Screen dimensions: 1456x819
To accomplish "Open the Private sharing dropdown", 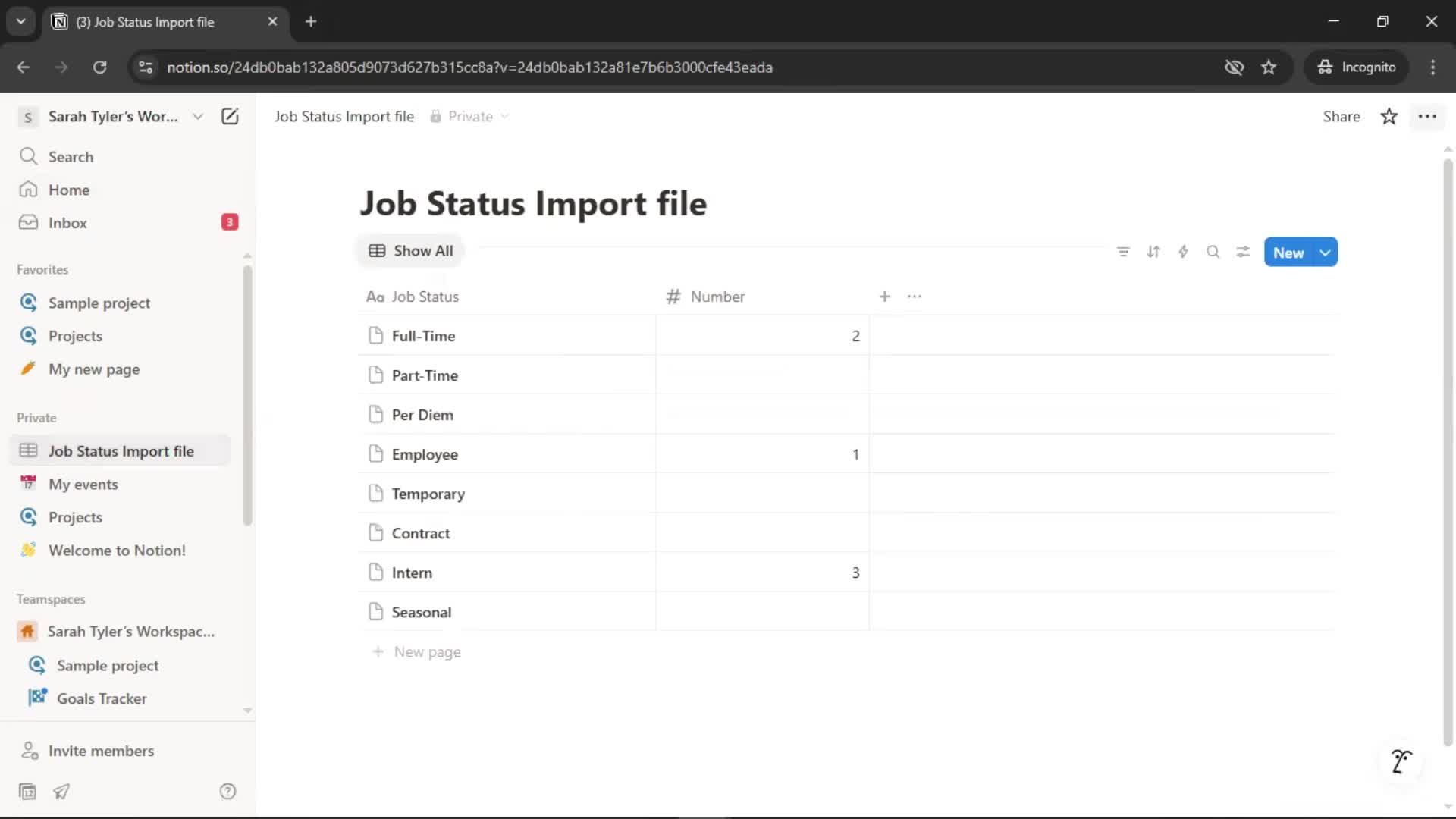I will pyautogui.click(x=469, y=116).
